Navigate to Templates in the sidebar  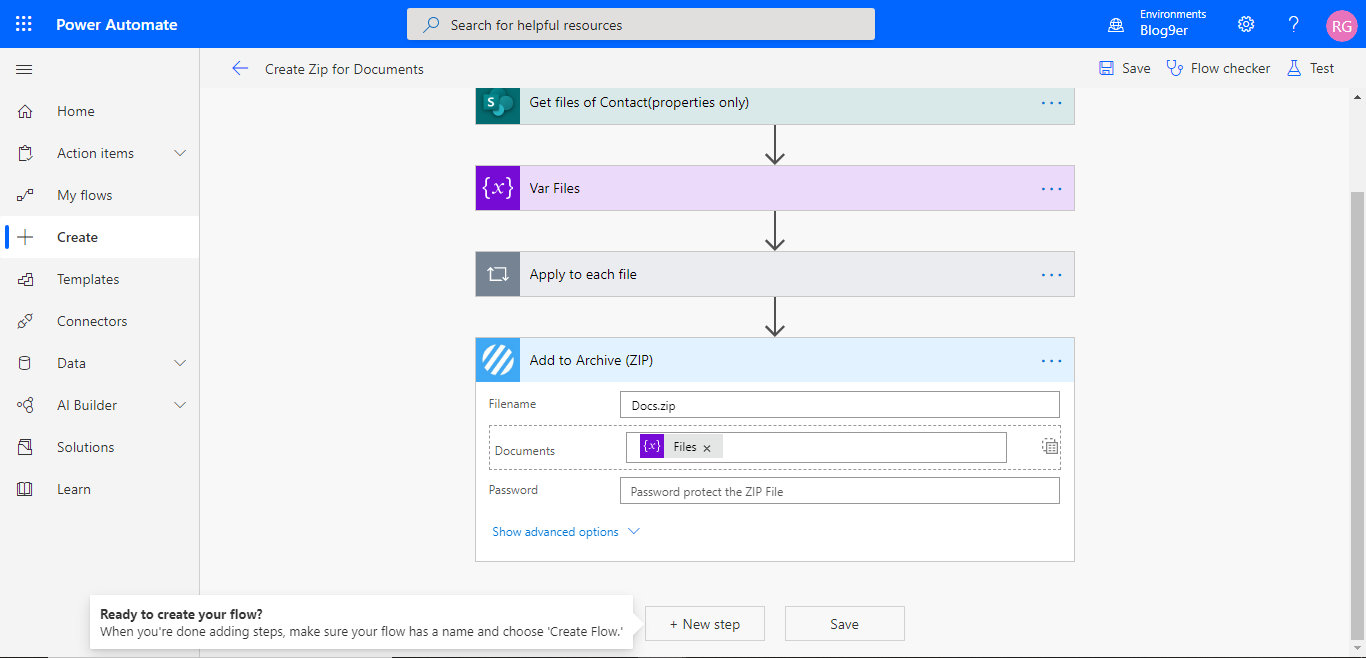coord(88,278)
